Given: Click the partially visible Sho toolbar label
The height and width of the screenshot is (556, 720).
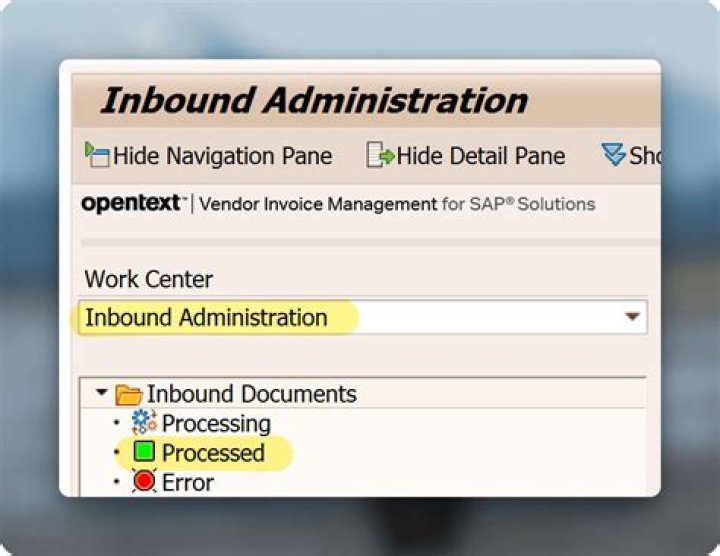Looking at the screenshot, I should pyautogui.click(x=645, y=156).
